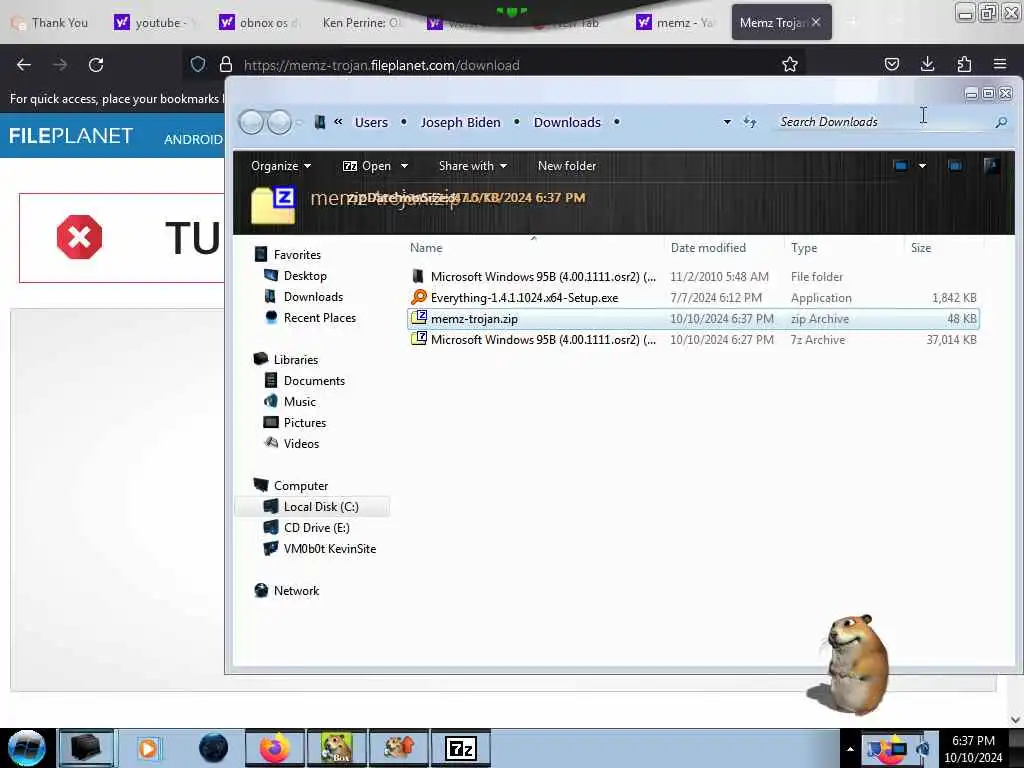Open the view options dropdown arrow
Viewport: 1024px width, 768px height.
(x=922, y=166)
